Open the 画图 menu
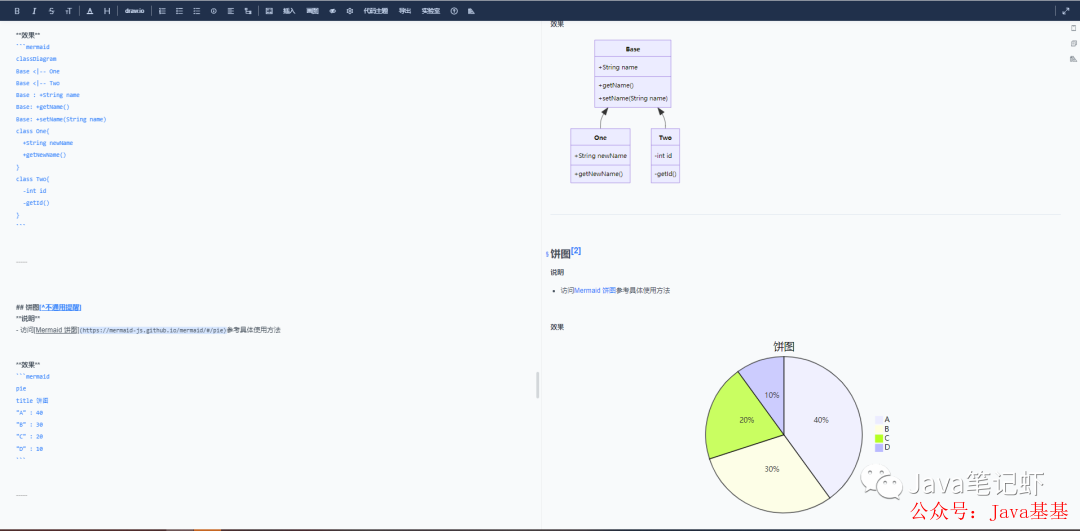Viewport: 1080px width, 531px height. click(x=313, y=11)
